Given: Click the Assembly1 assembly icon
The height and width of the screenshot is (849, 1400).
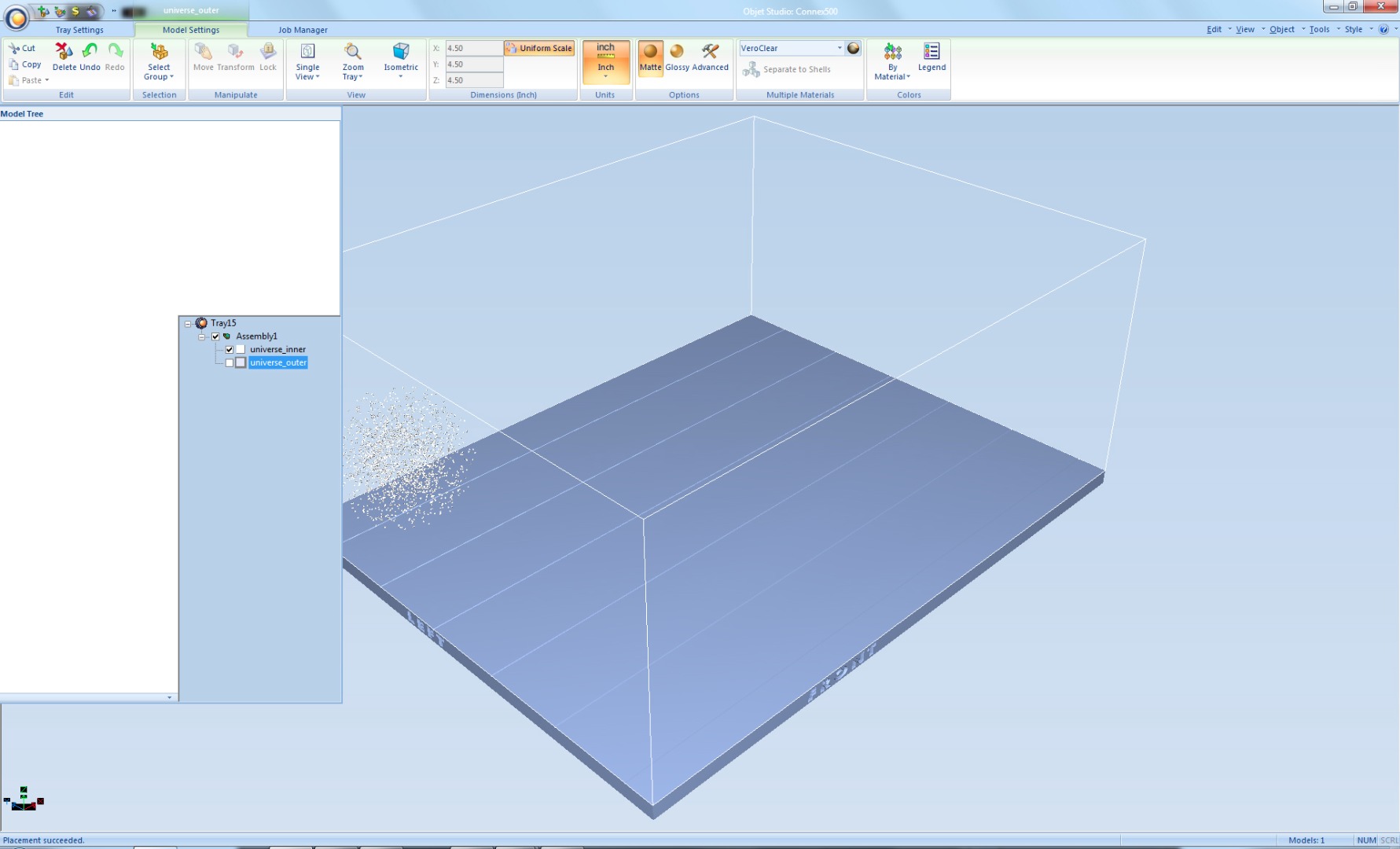Looking at the screenshot, I should 227,336.
